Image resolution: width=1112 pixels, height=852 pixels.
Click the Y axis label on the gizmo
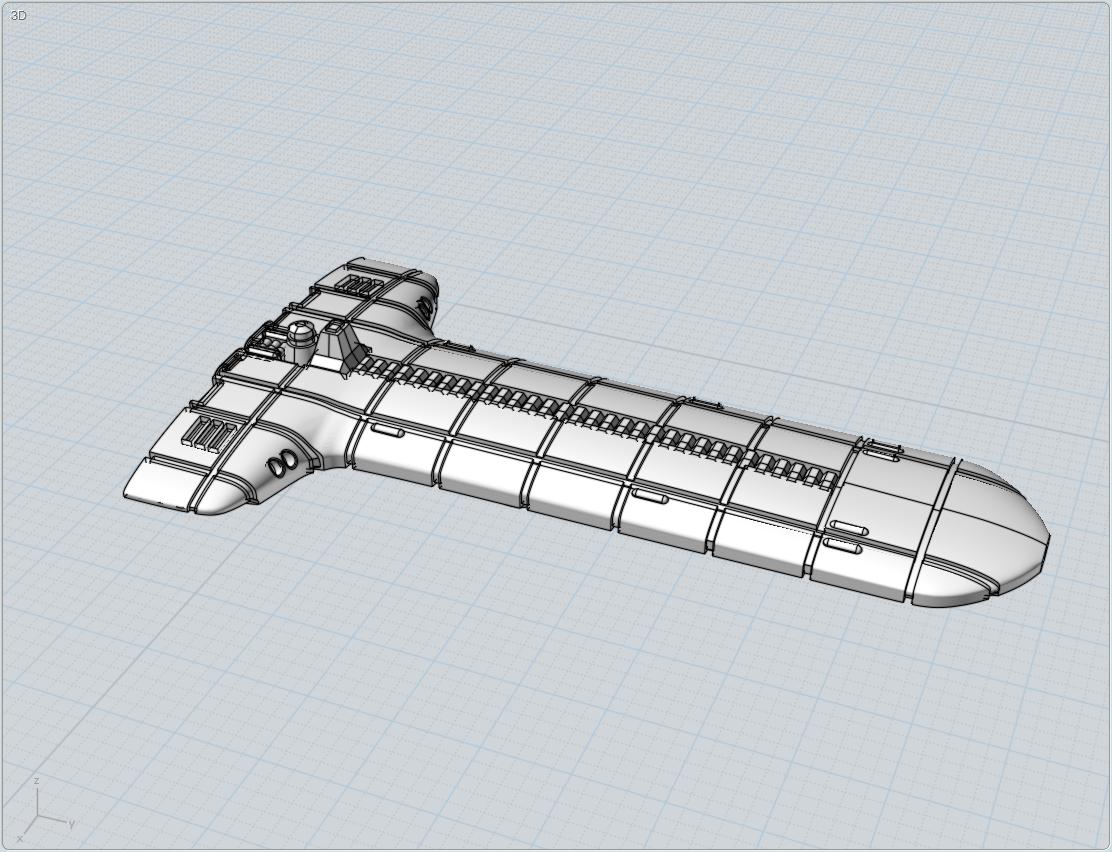point(72,823)
